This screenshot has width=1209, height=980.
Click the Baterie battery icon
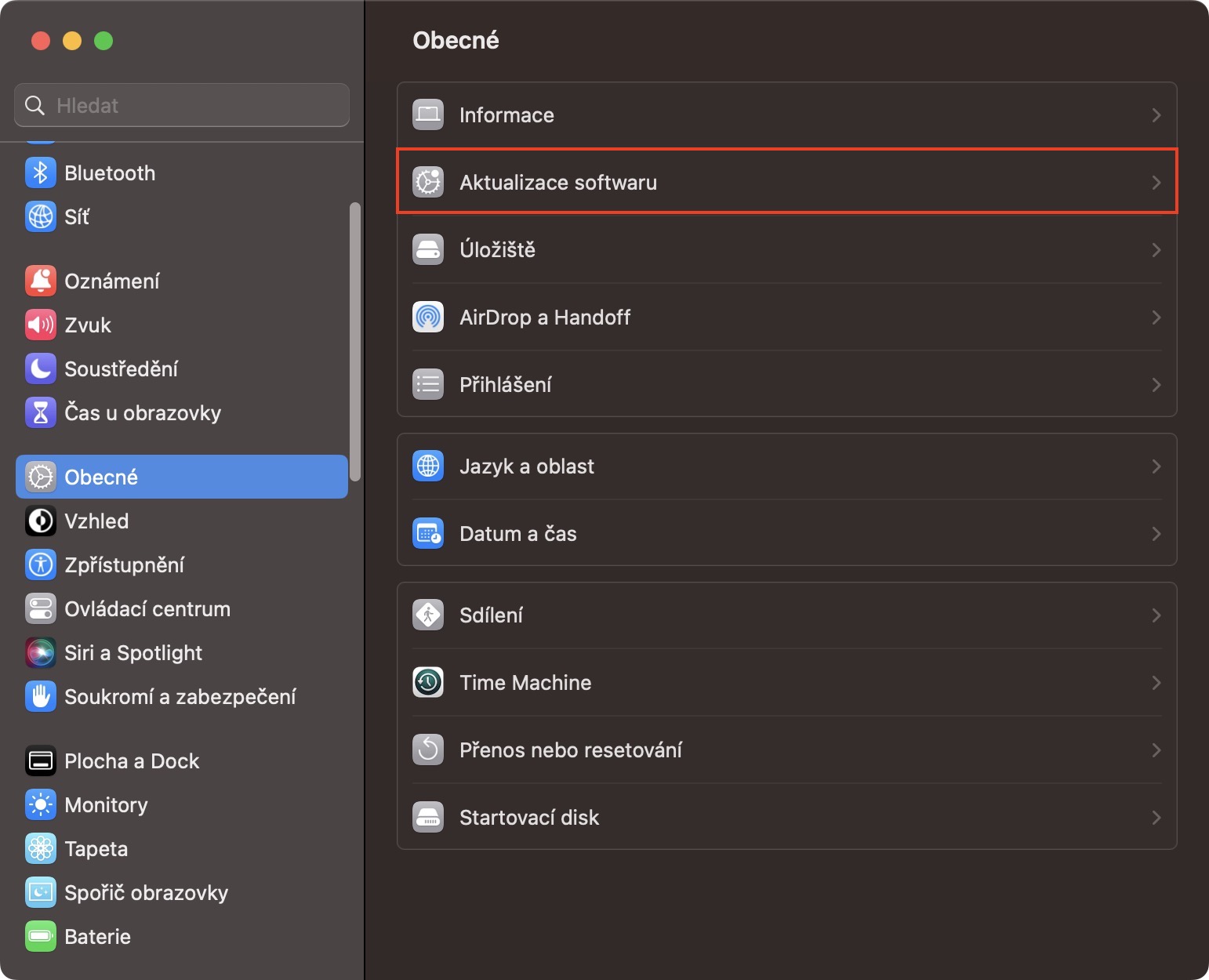pos(41,937)
